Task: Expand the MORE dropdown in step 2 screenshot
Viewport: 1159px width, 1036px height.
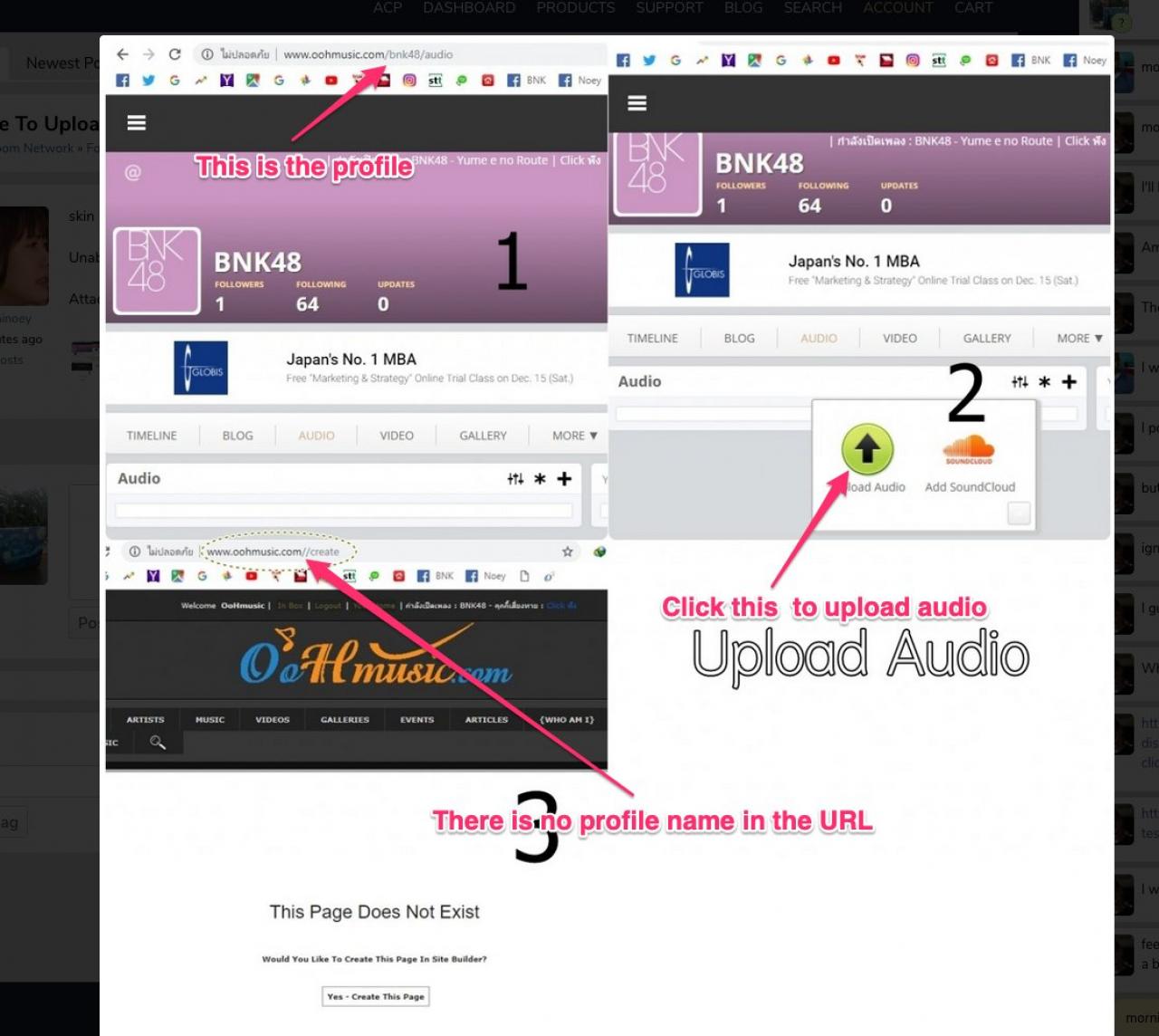Action: click(1079, 339)
